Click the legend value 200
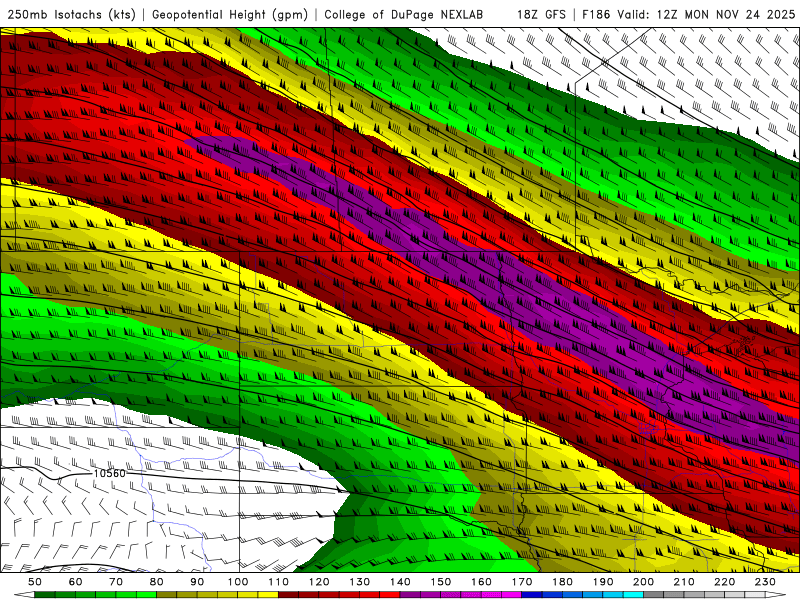 click(643, 582)
